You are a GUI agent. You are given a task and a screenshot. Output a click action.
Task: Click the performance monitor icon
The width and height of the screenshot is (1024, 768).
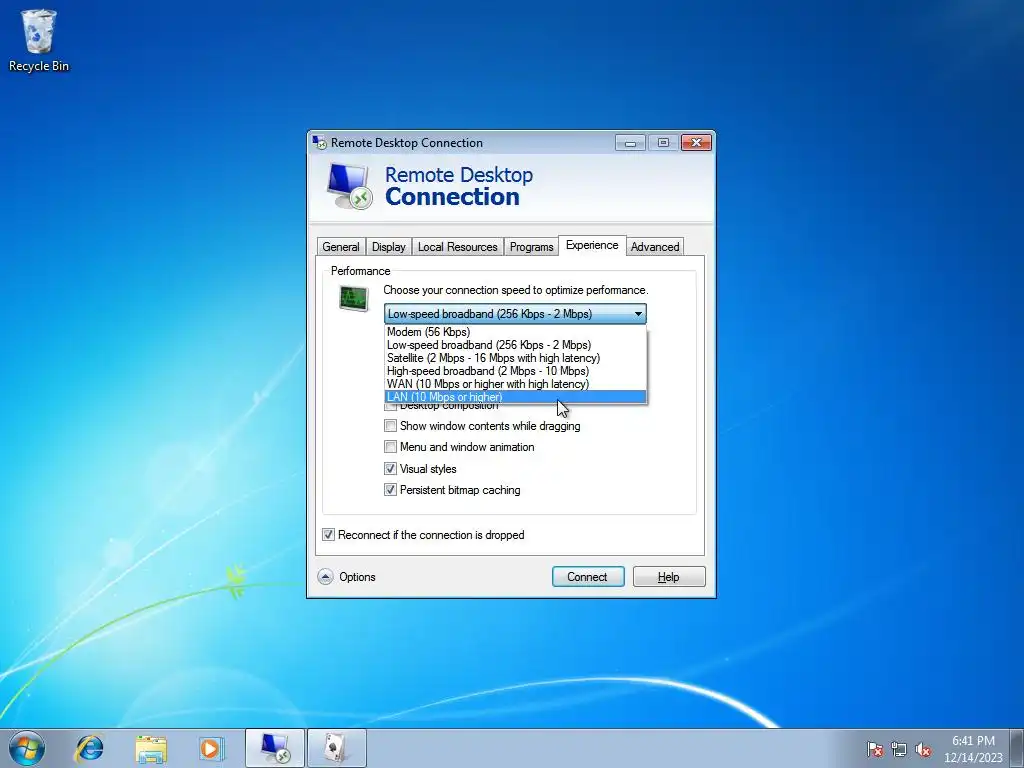[x=354, y=298]
